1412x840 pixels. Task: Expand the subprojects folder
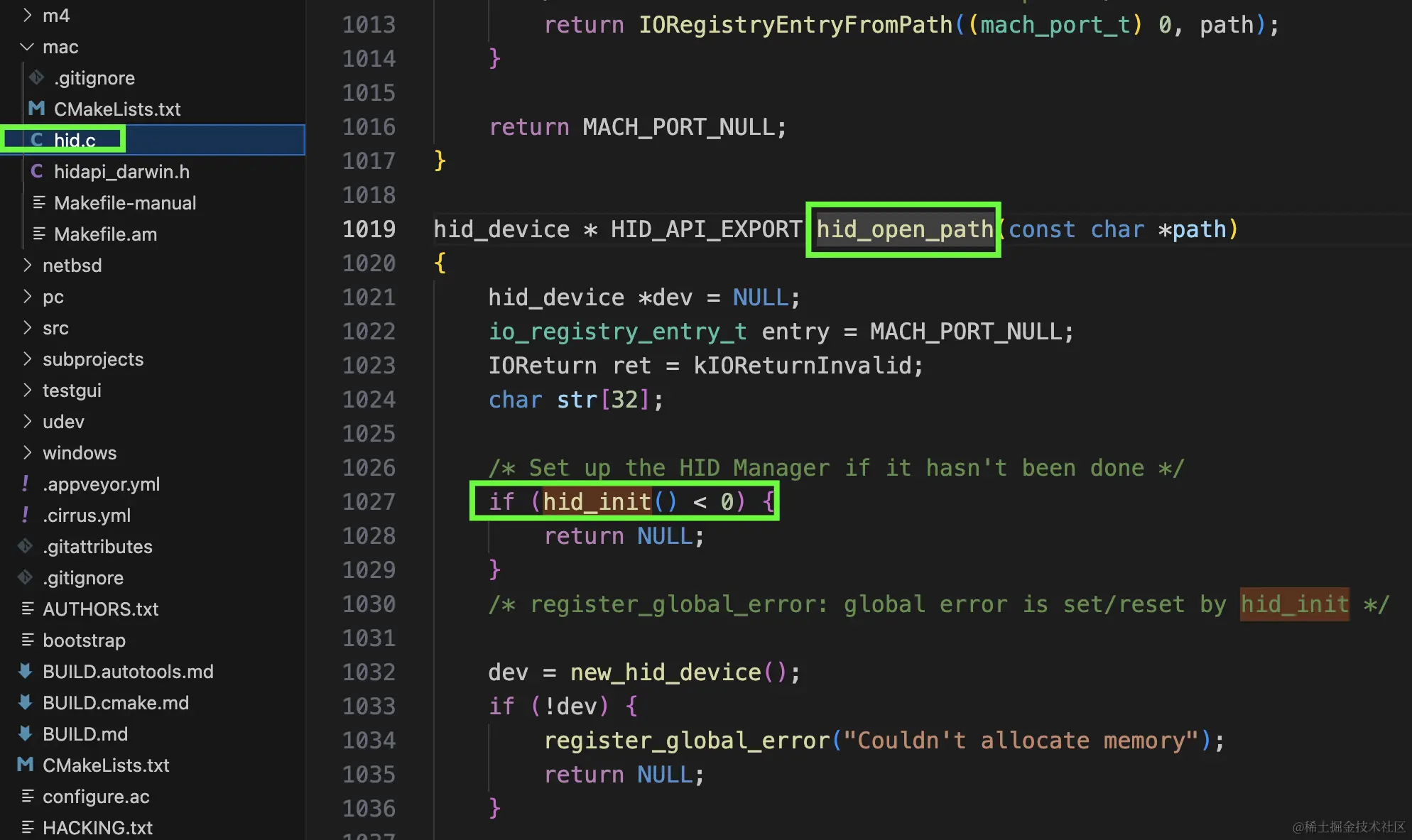27,359
